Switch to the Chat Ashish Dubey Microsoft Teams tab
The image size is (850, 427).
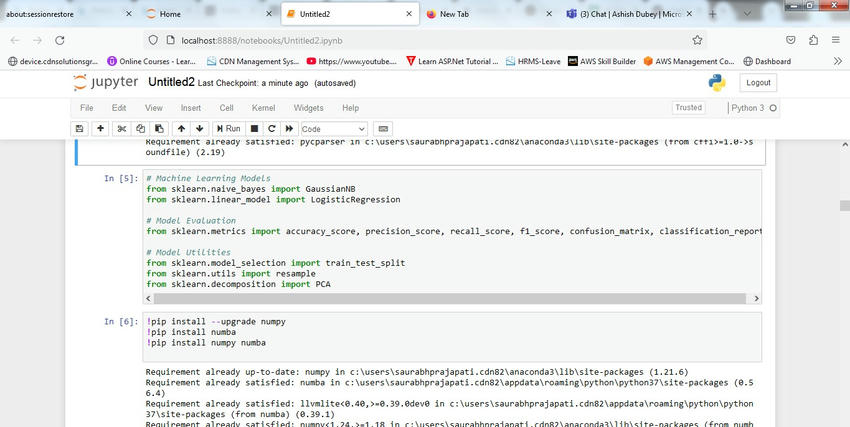tap(629, 14)
